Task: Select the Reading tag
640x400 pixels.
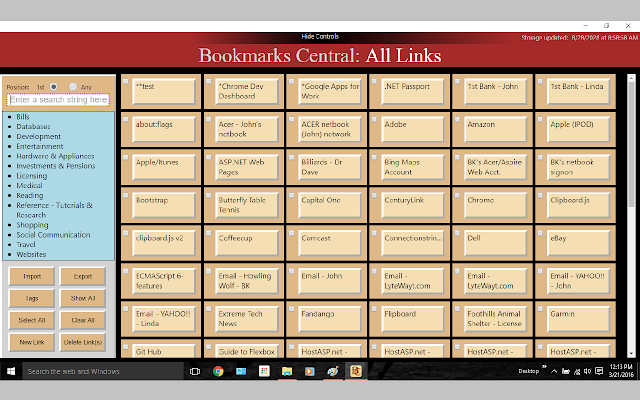Action: coord(29,196)
